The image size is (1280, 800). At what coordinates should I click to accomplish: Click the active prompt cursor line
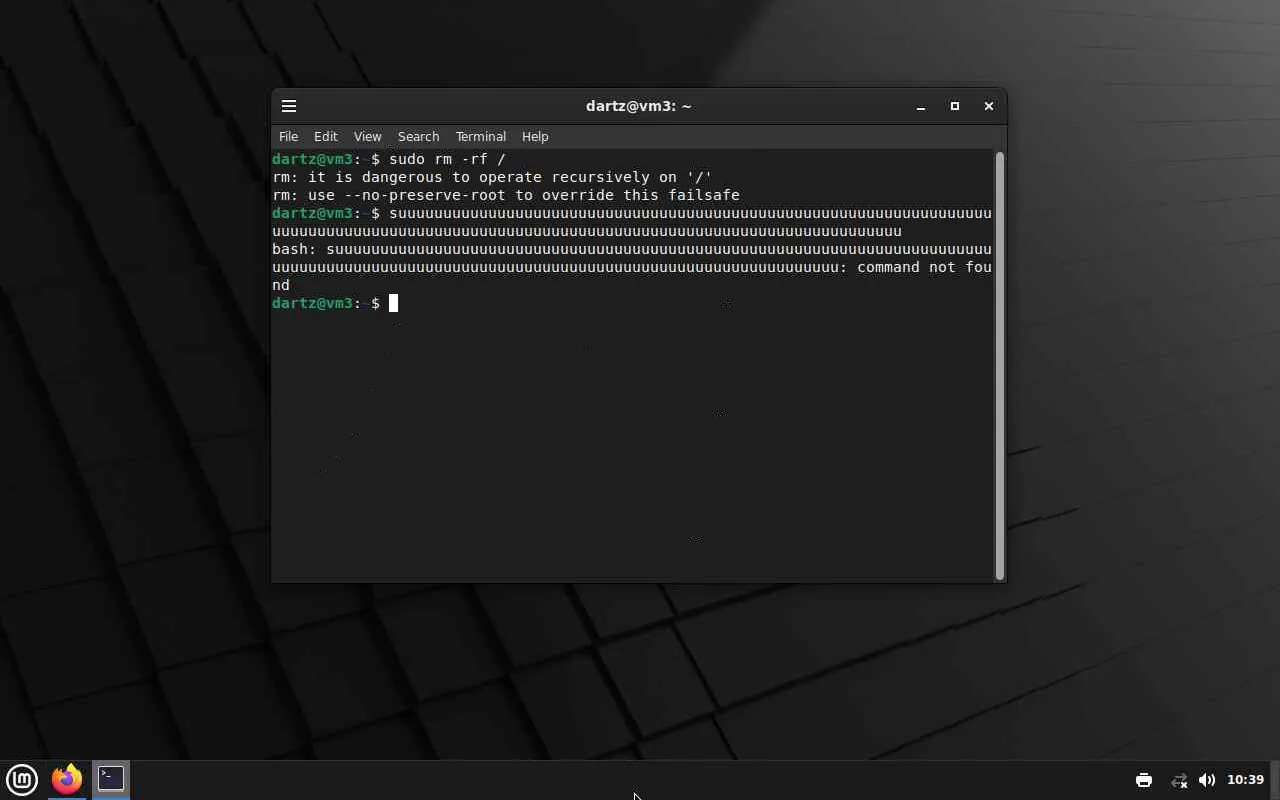(335, 303)
